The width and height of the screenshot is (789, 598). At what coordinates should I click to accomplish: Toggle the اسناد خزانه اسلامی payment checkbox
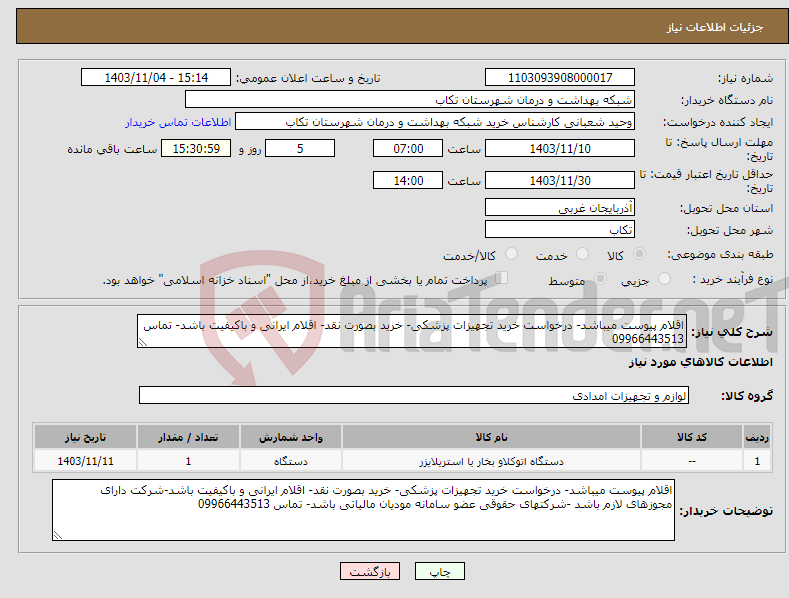pyautogui.click(x=501, y=278)
